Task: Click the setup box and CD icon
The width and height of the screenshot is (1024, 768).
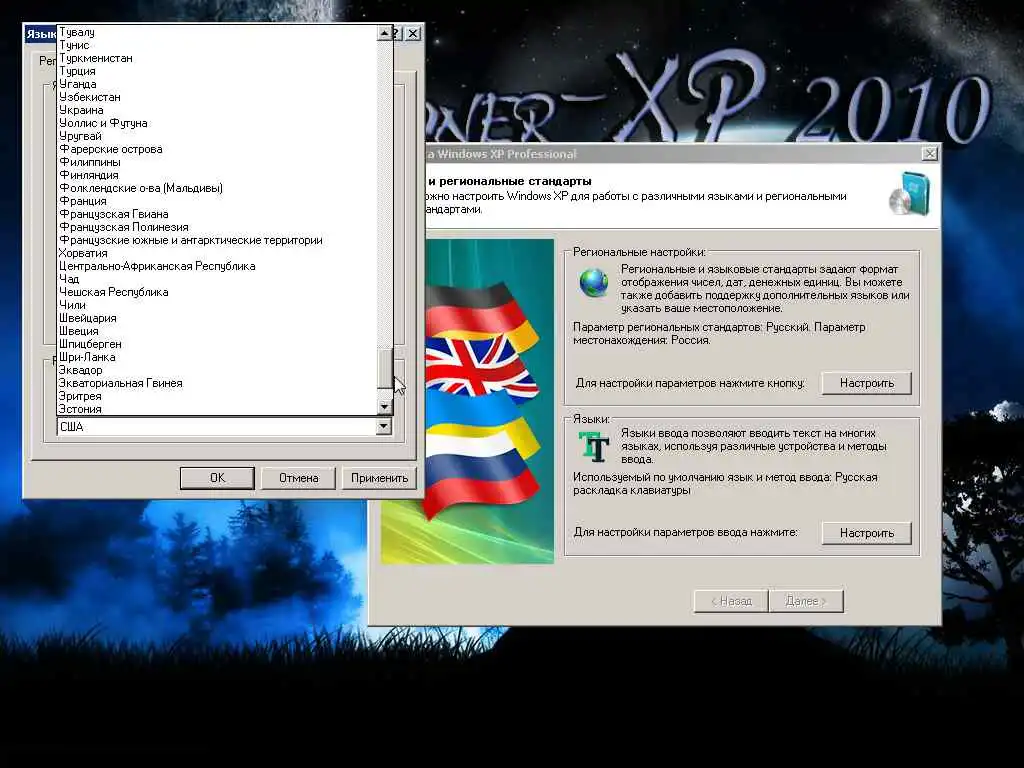Action: point(908,193)
